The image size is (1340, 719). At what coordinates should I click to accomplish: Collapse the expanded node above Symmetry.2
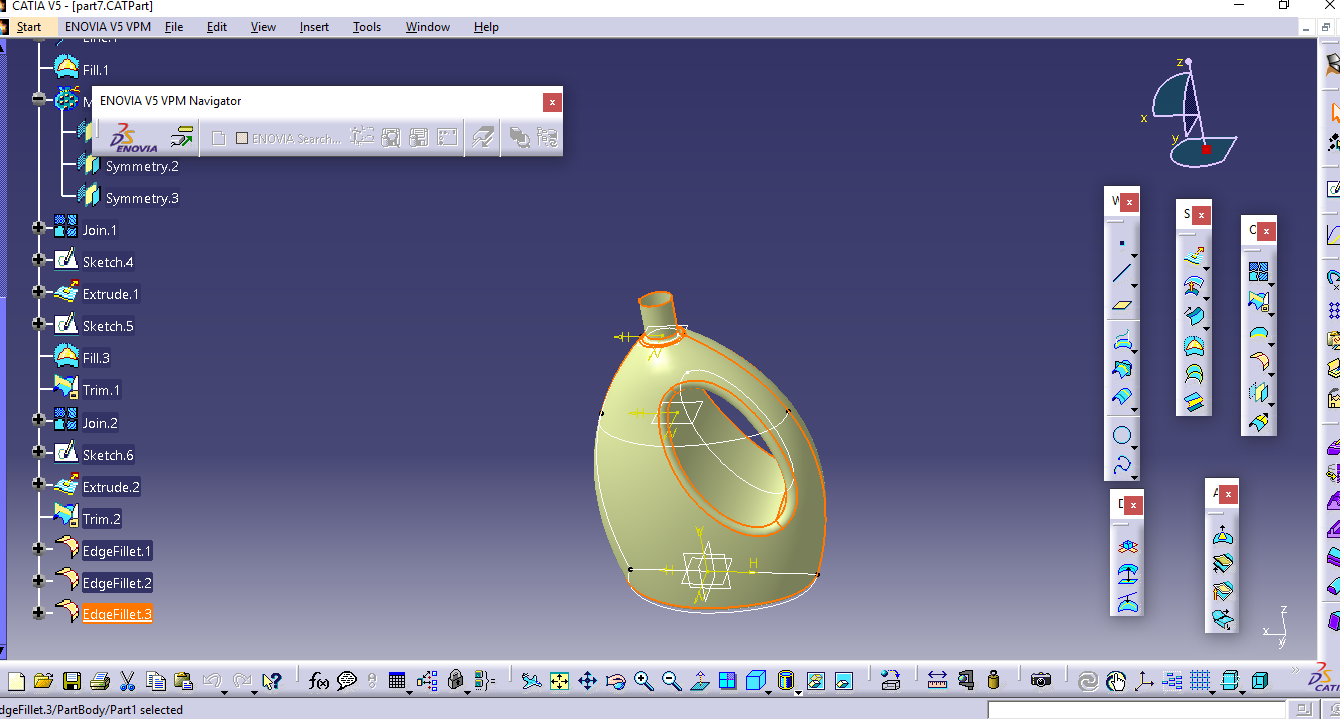39,99
